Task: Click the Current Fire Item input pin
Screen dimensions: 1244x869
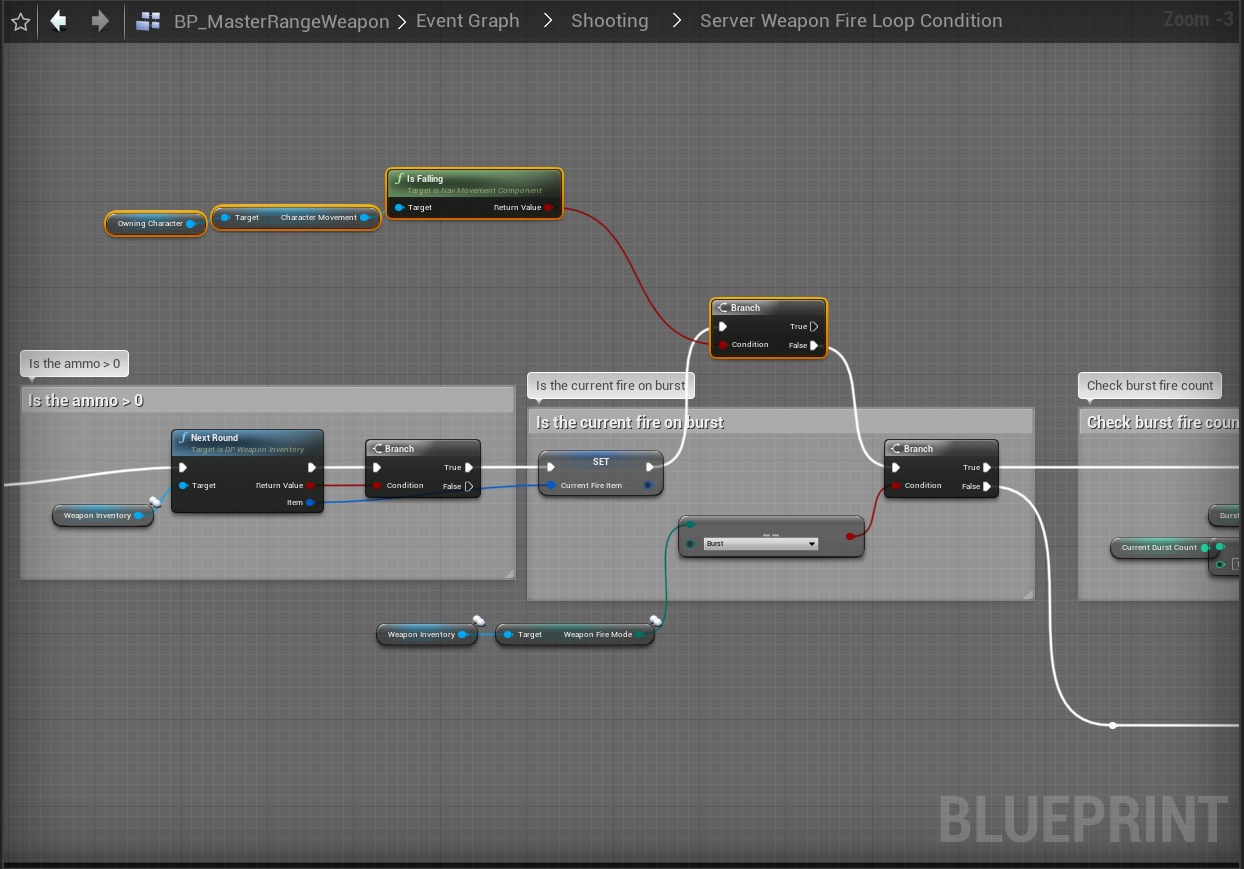Action: (551, 486)
